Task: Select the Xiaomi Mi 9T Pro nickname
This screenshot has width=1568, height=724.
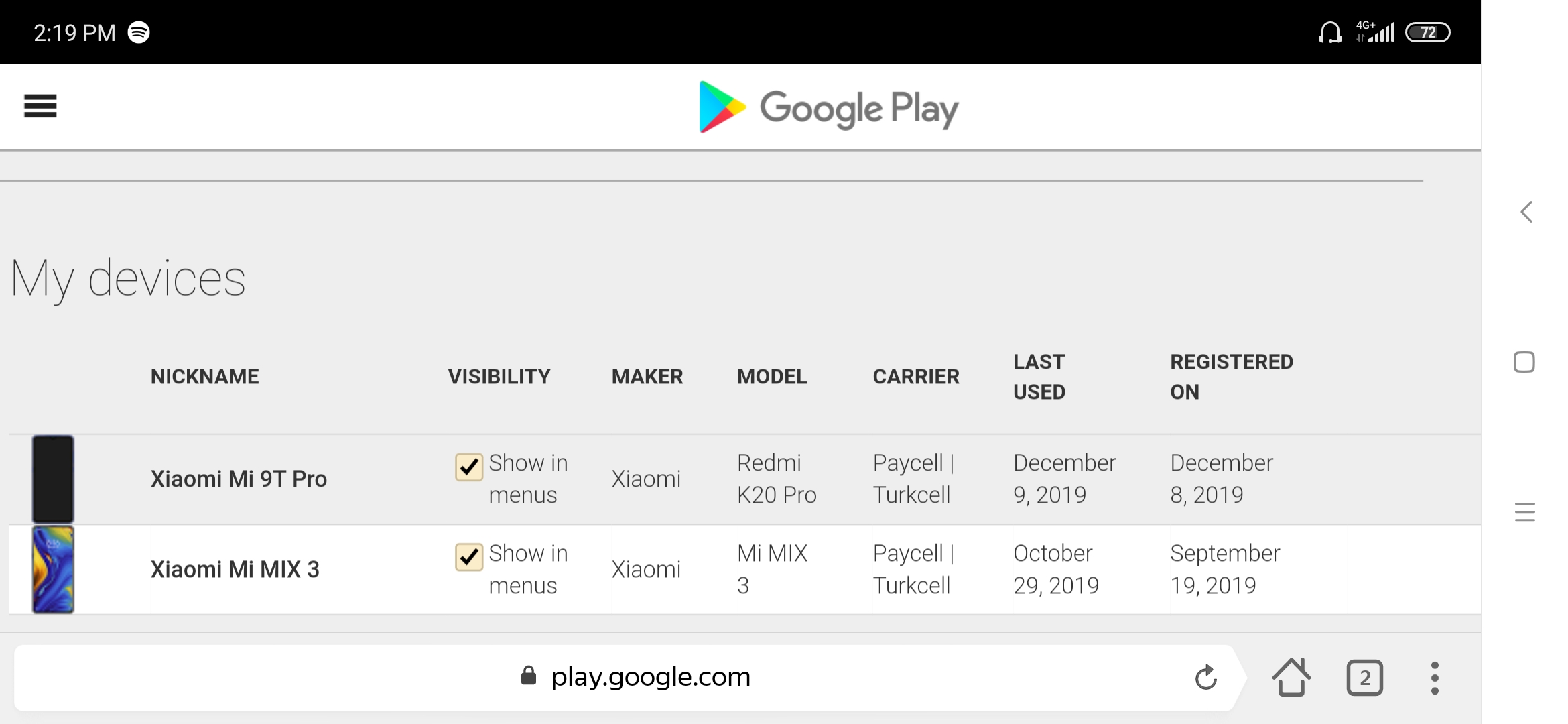Action: (239, 479)
